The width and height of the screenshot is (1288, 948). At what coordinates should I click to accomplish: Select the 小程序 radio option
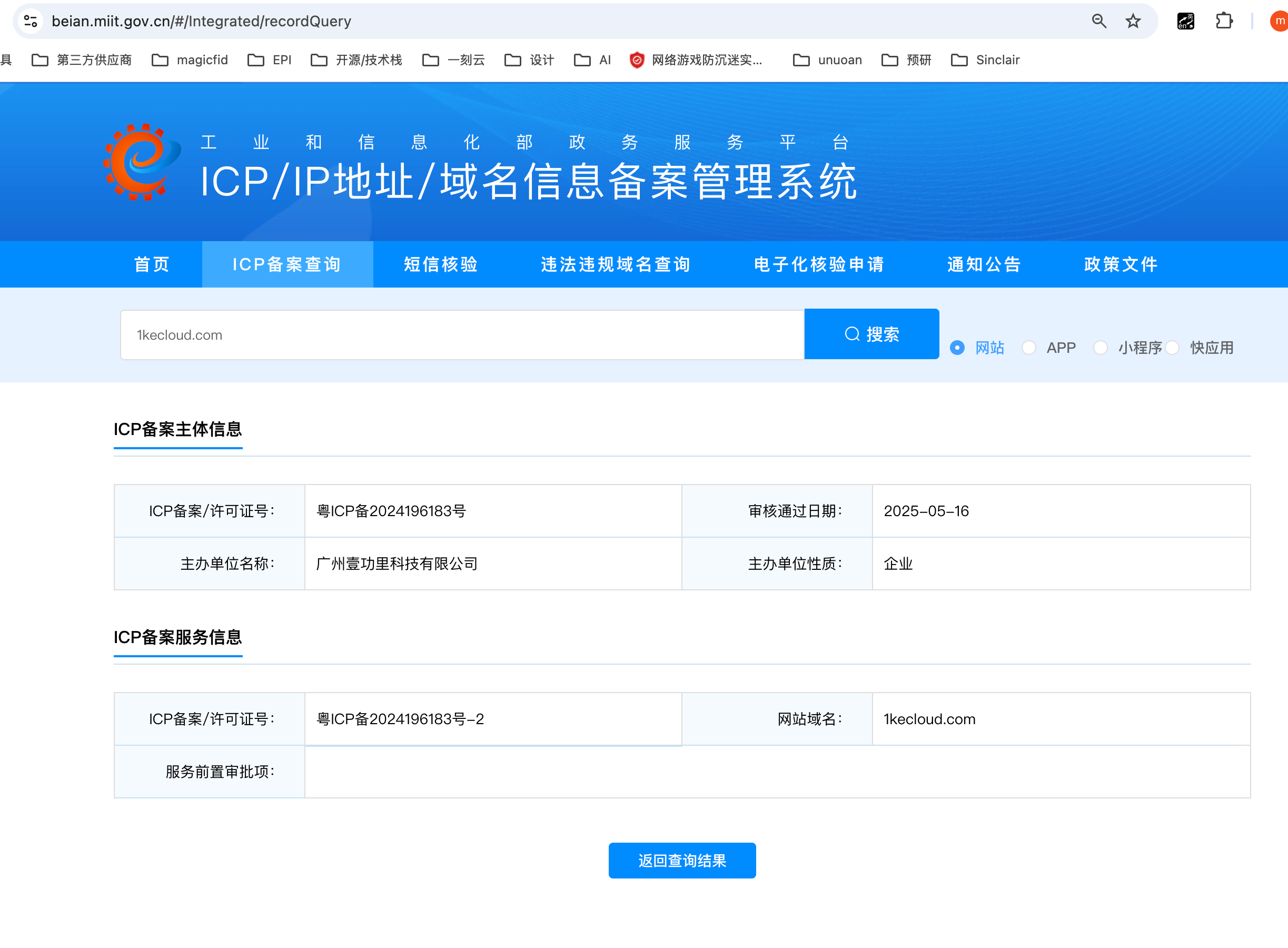coord(1100,348)
